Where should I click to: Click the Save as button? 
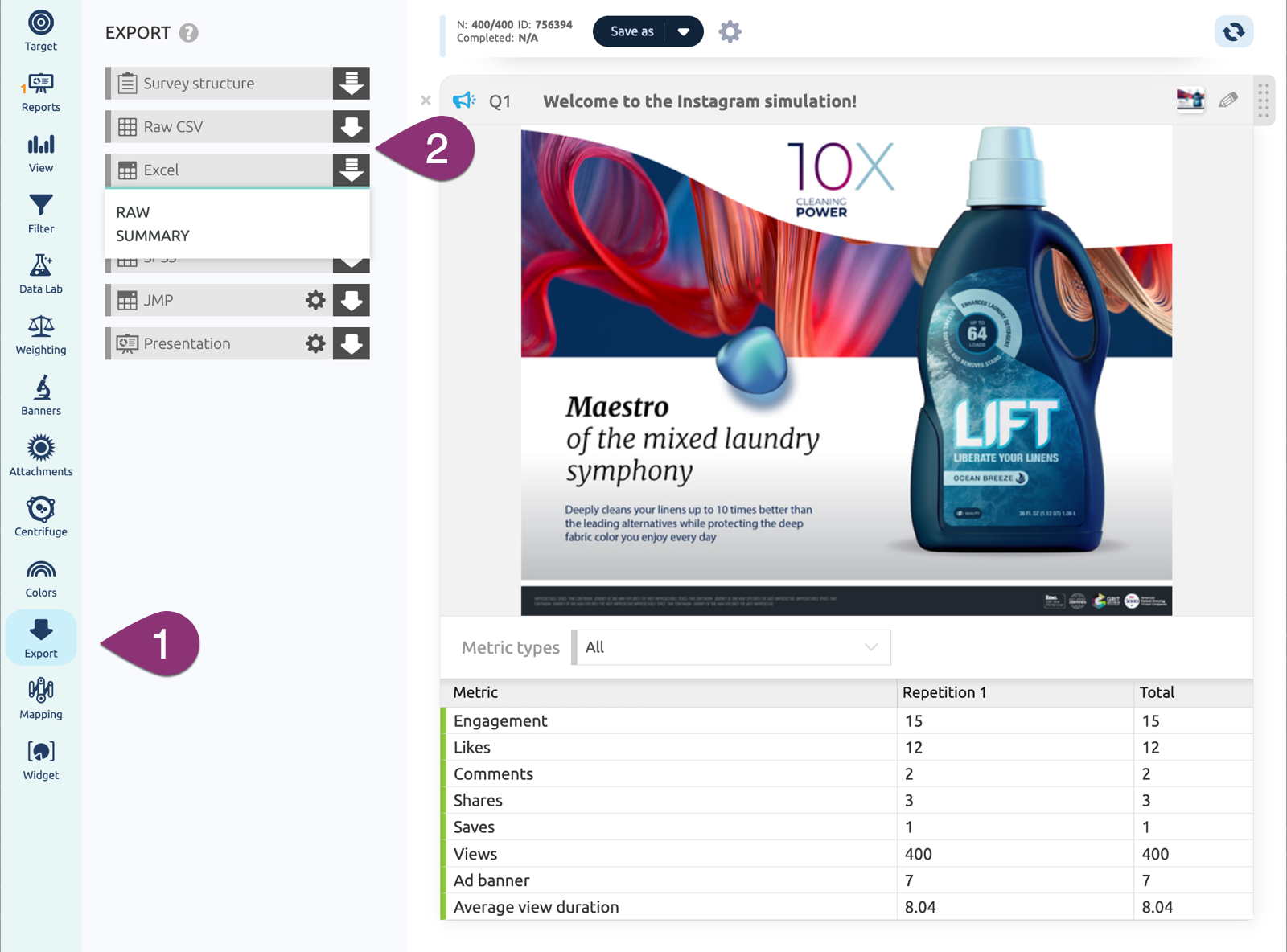(x=631, y=32)
